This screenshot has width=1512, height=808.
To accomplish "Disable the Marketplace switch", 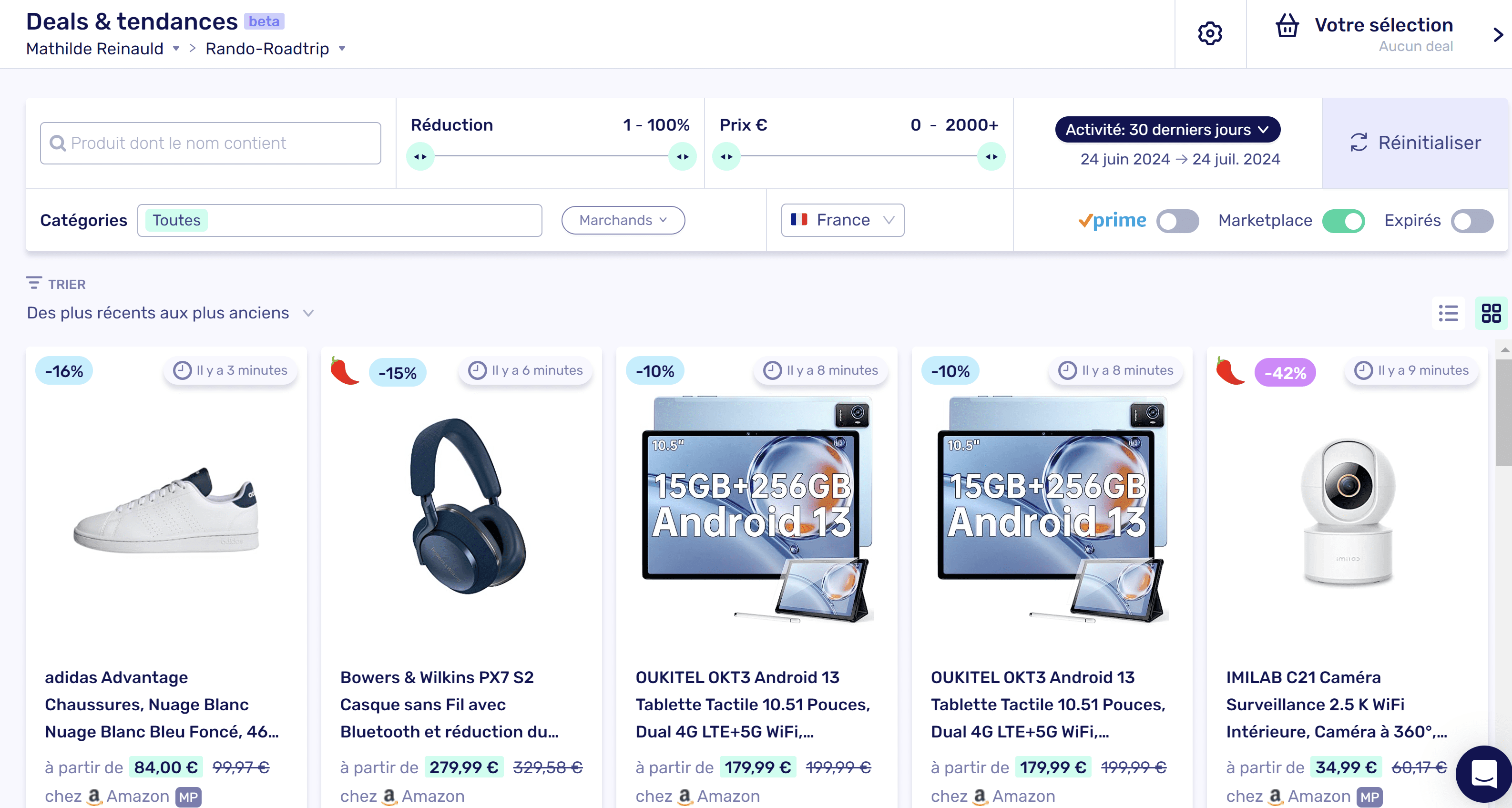I will pyautogui.click(x=1343, y=221).
